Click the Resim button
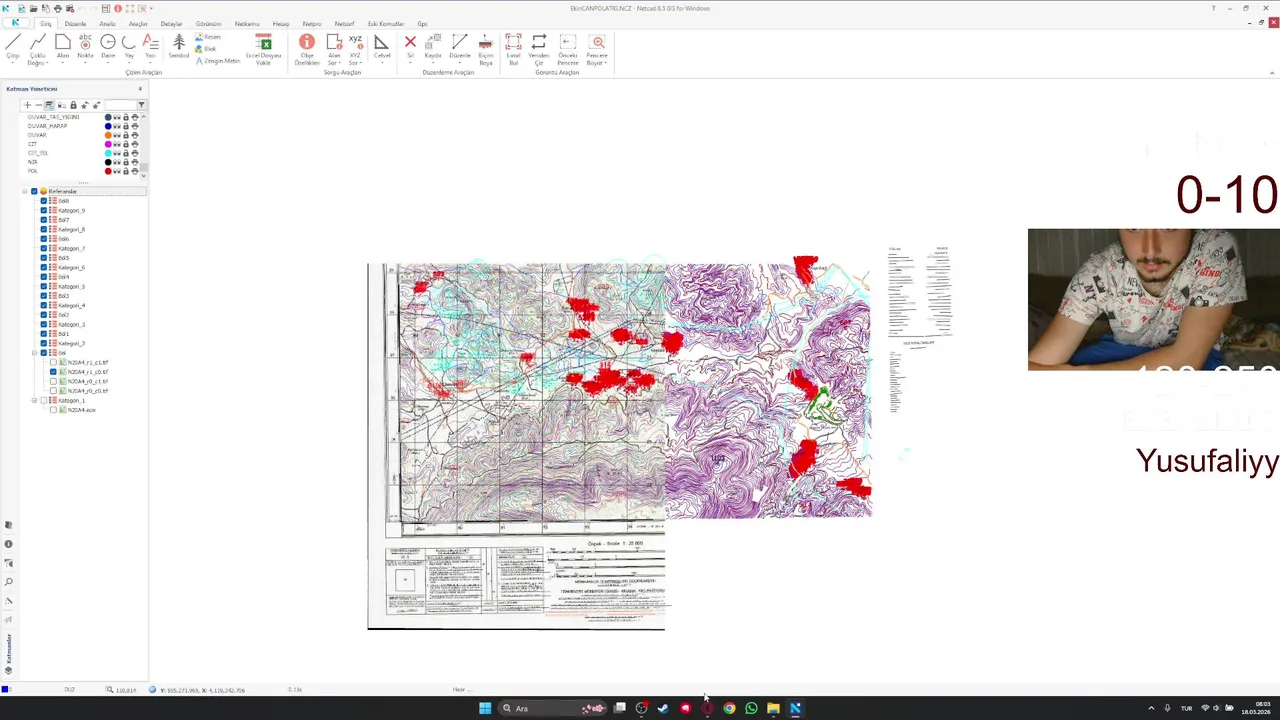Viewport: 1280px width, 720px height. point(208,37)
